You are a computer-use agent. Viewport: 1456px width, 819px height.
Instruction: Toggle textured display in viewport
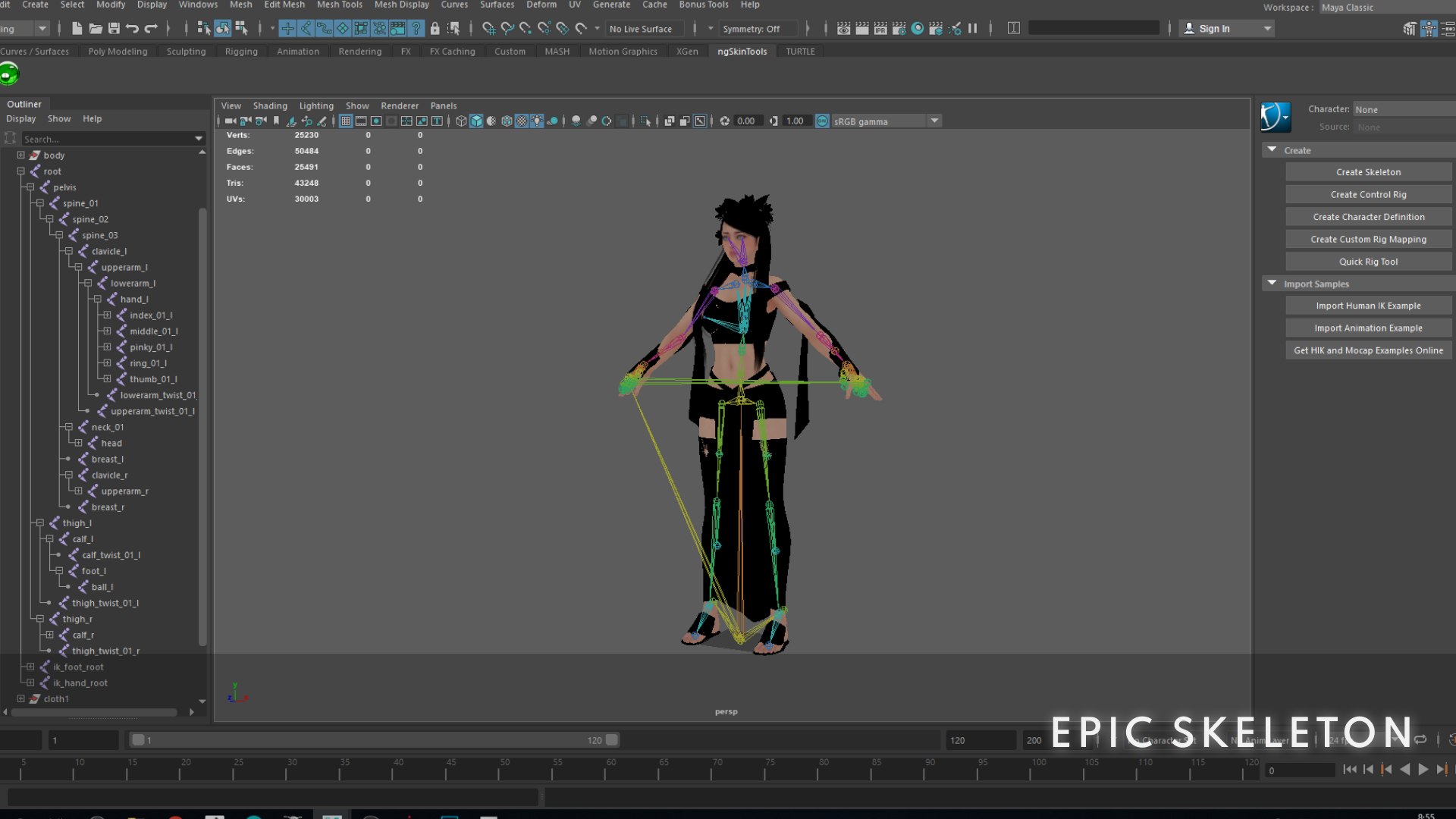coord(522,121)
